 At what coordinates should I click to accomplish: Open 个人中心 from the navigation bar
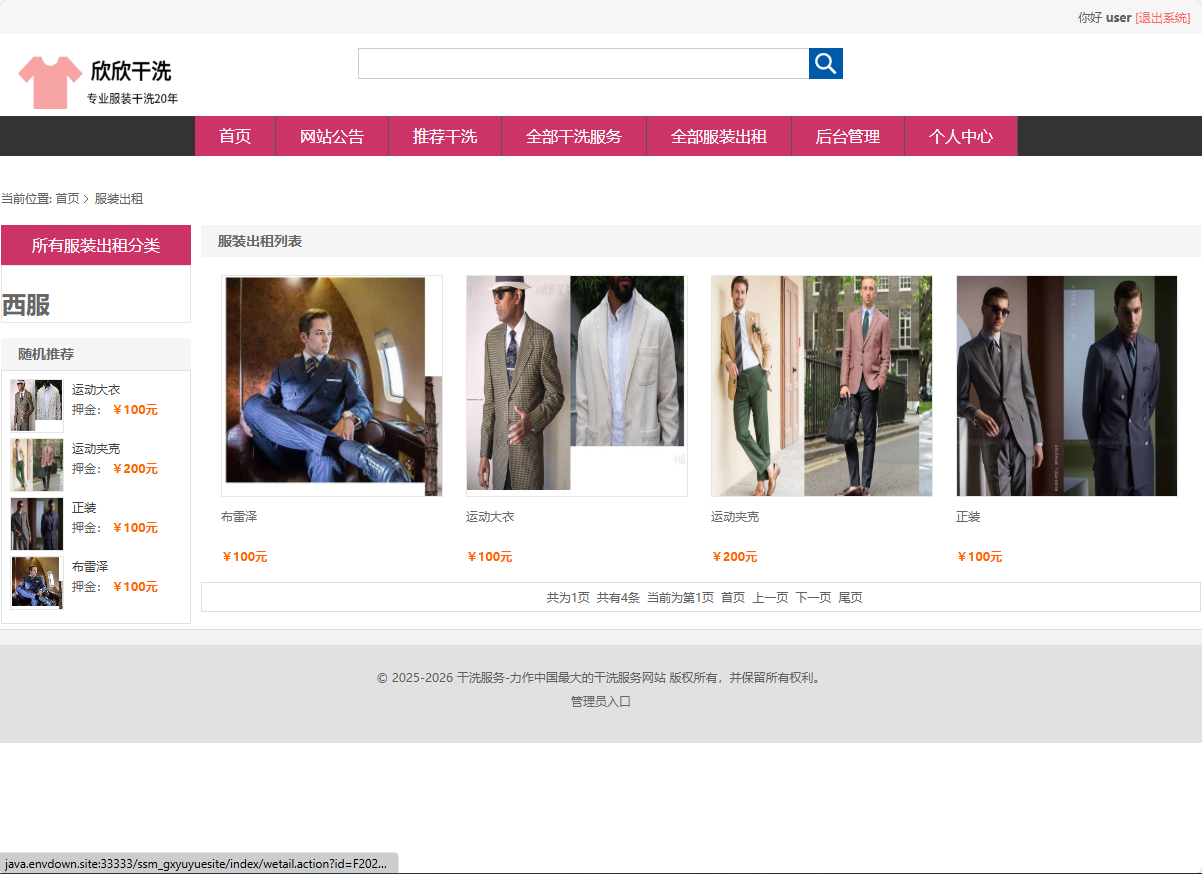(x=960, y=137)
